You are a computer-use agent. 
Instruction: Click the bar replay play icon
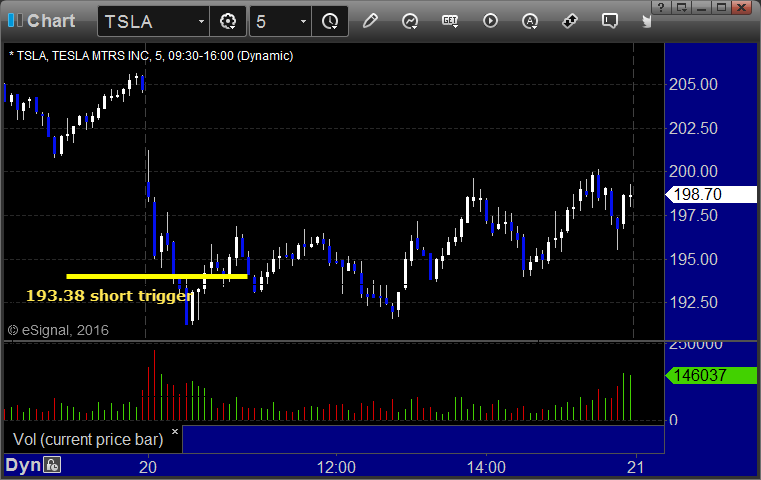point(490,21)
